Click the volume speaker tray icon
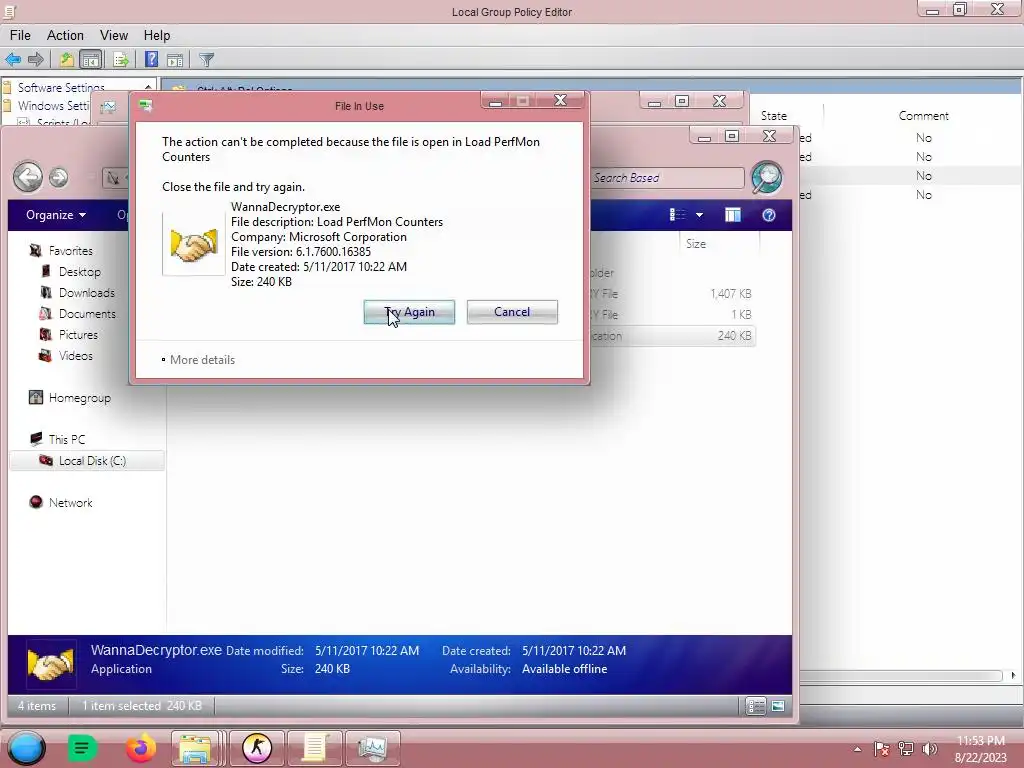Viewport: 1024px width, 768px height. click(x=929, y=748)
